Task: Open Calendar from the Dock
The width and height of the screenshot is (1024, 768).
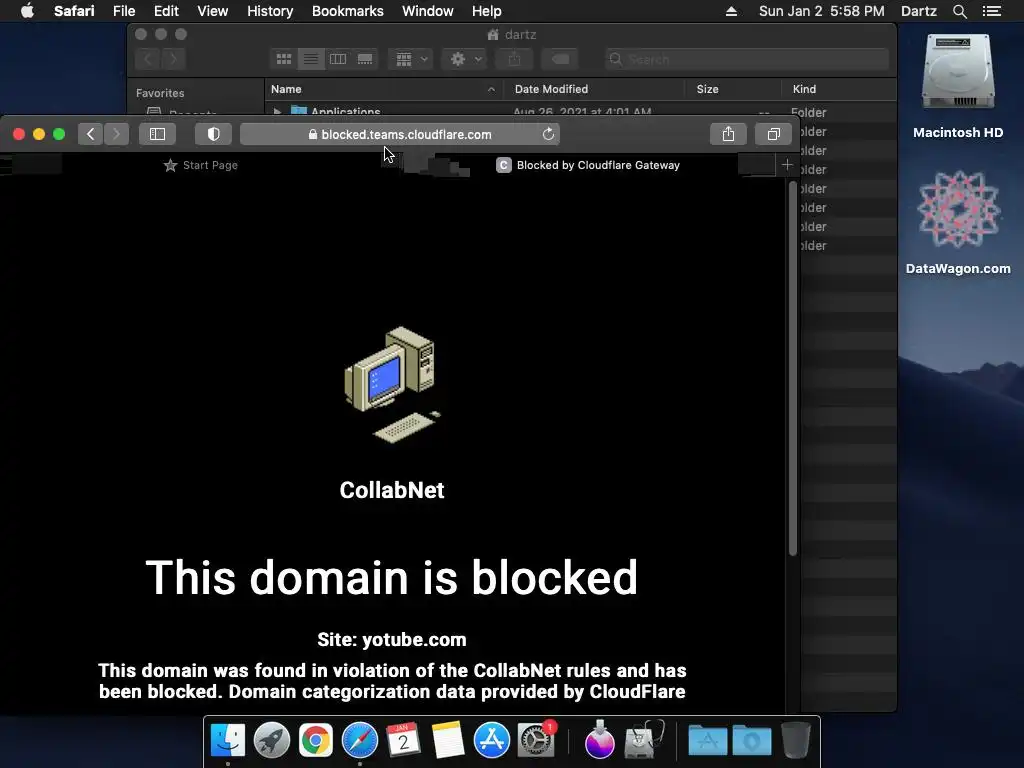Action: [404, 740]
